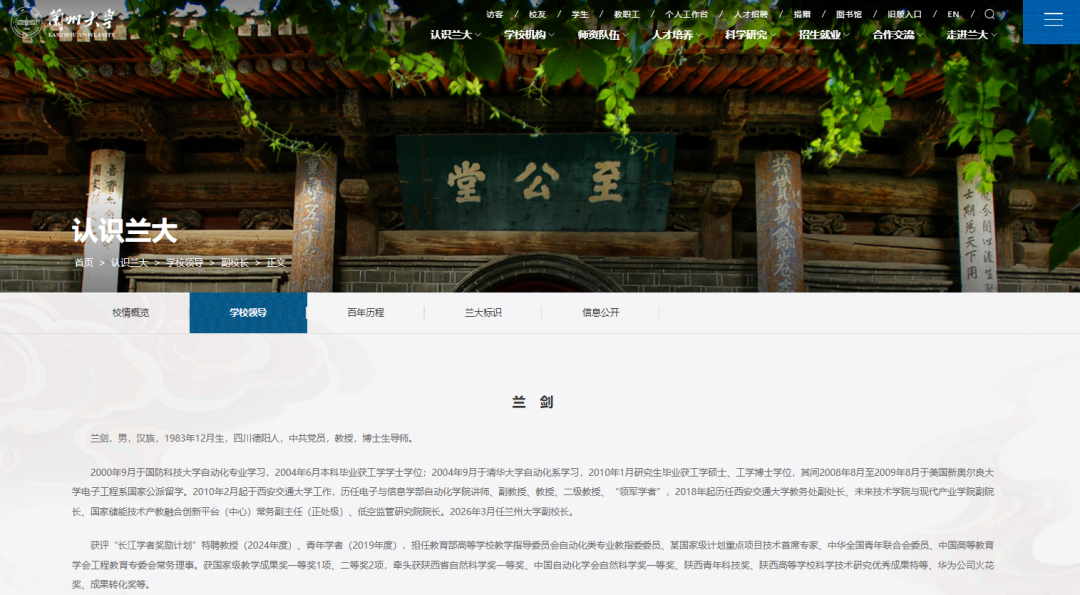Select the 百年历程 tab
Viewport: 1080px width, 595px height.
point(365,313)
